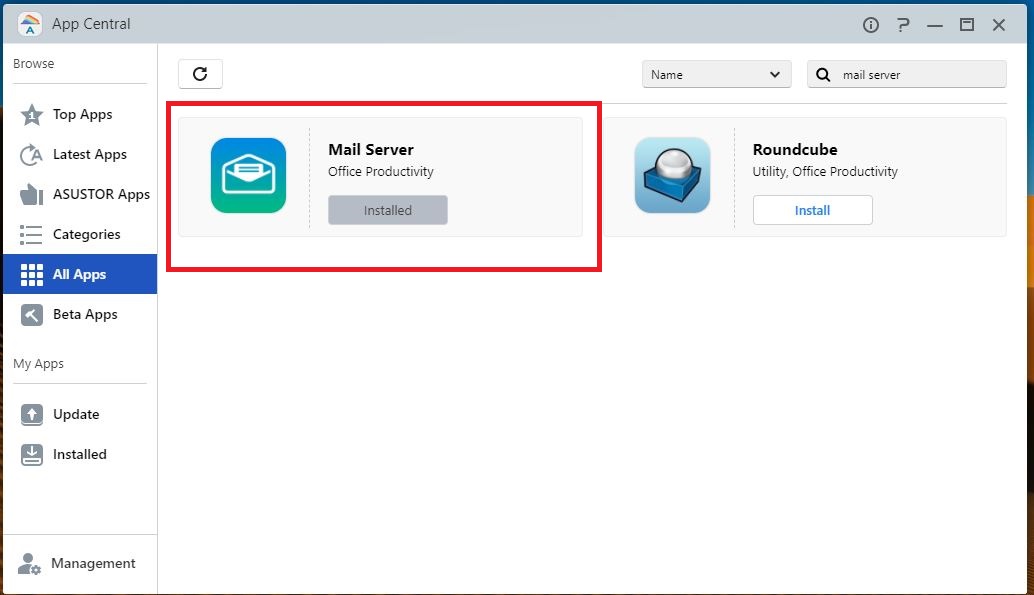Click the Management user-gear icon
This screenshot has width=1034, height=595.
pos(29,564)
